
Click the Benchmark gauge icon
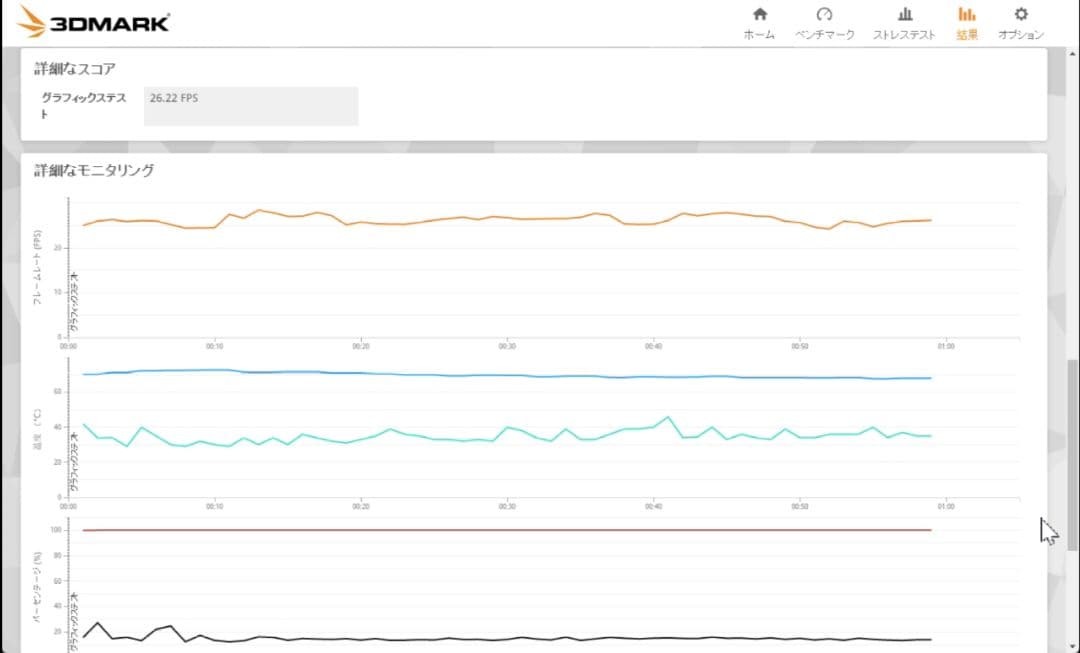coord(824,14)
